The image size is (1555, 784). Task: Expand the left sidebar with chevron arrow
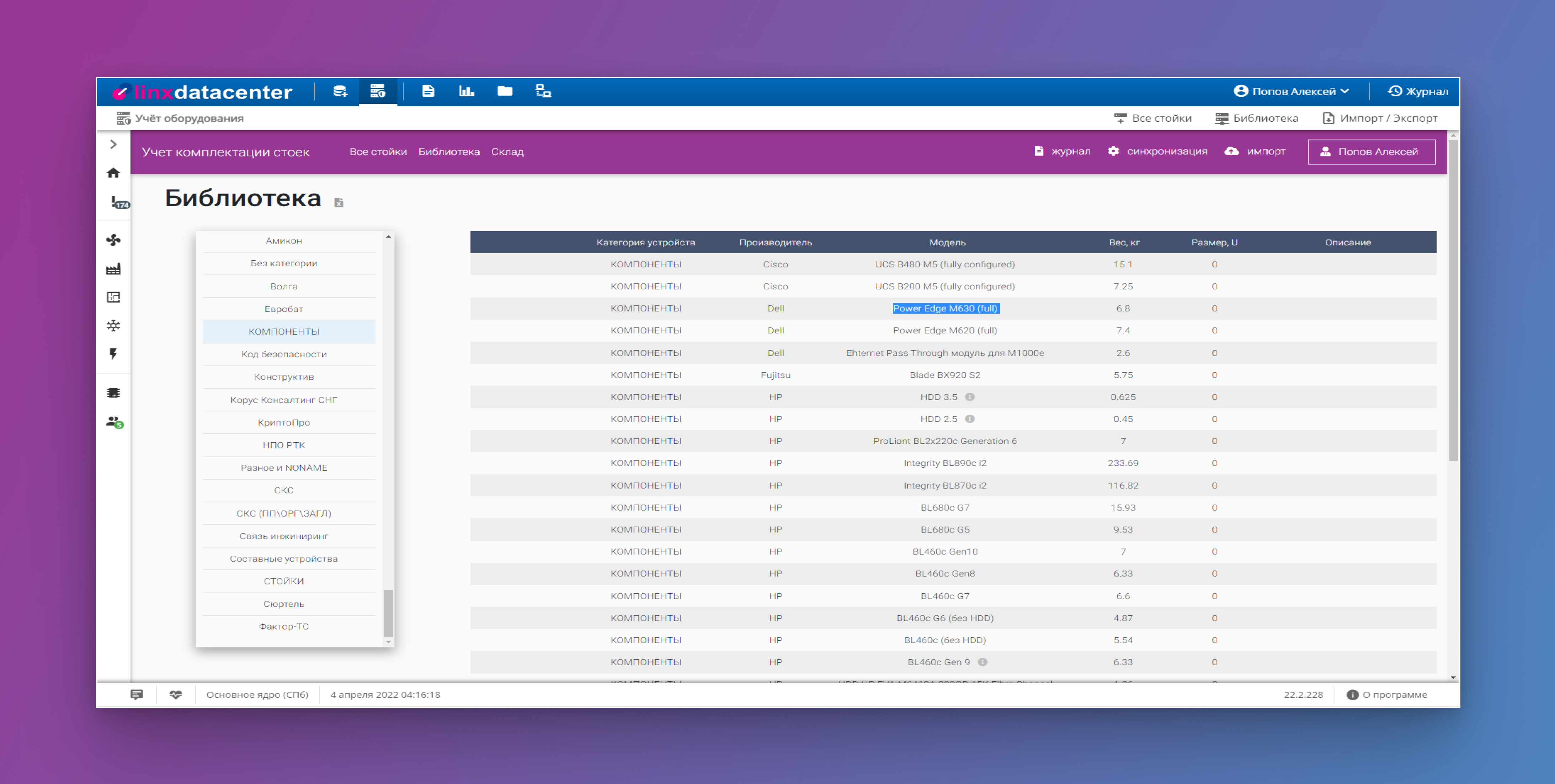point(113,145)
